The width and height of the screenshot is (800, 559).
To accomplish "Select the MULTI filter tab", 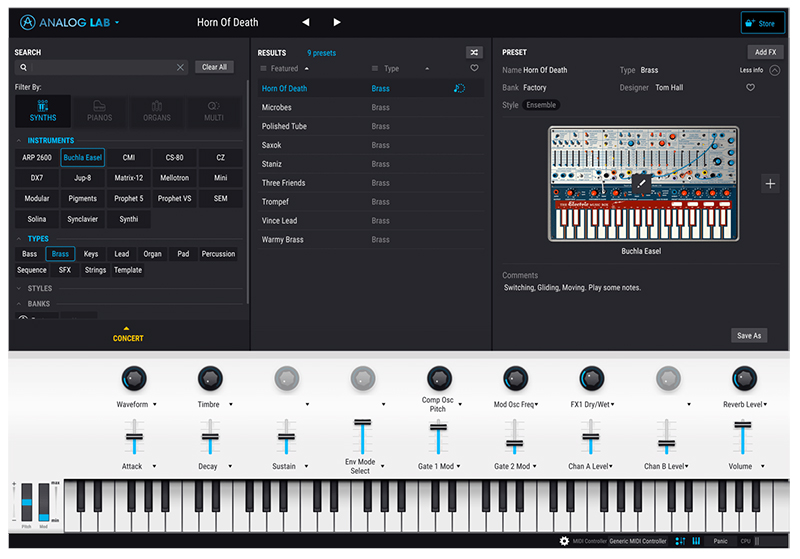I will 214,111.
